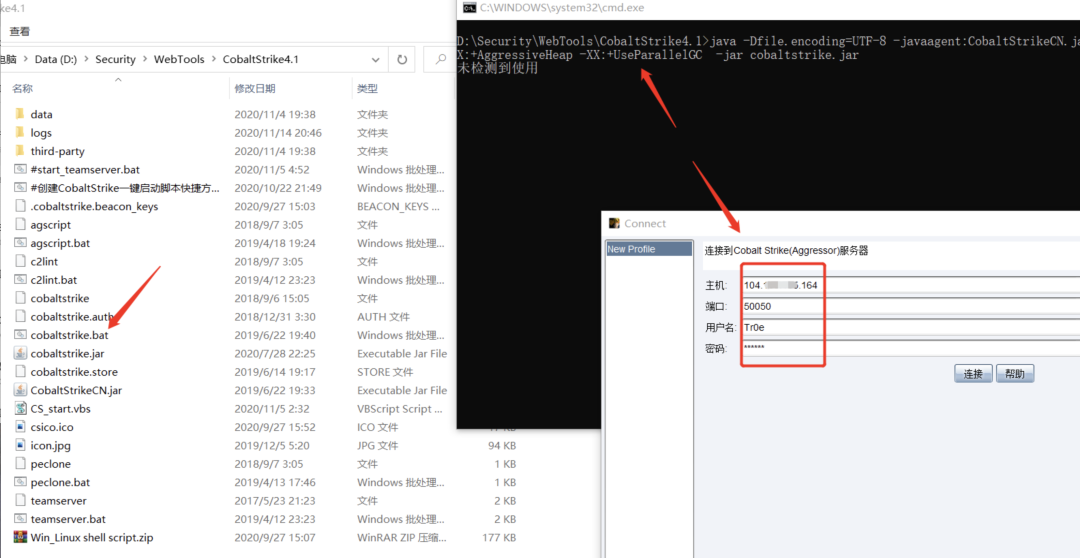Screen dimensions: 1080x558
Task: Expand the Security breadcrumb chevron
Action: point(145,59)
